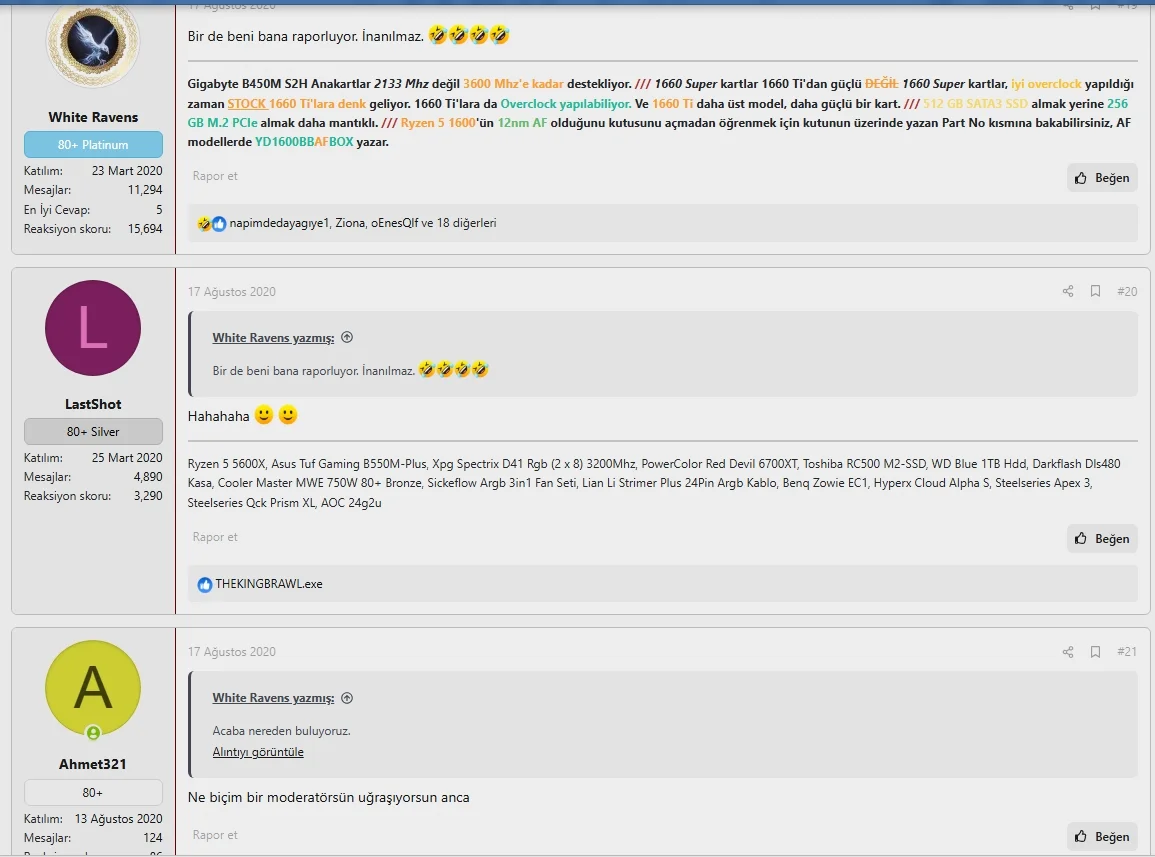Like White Ravens' post with Beğen

[x=1102, y=178]
